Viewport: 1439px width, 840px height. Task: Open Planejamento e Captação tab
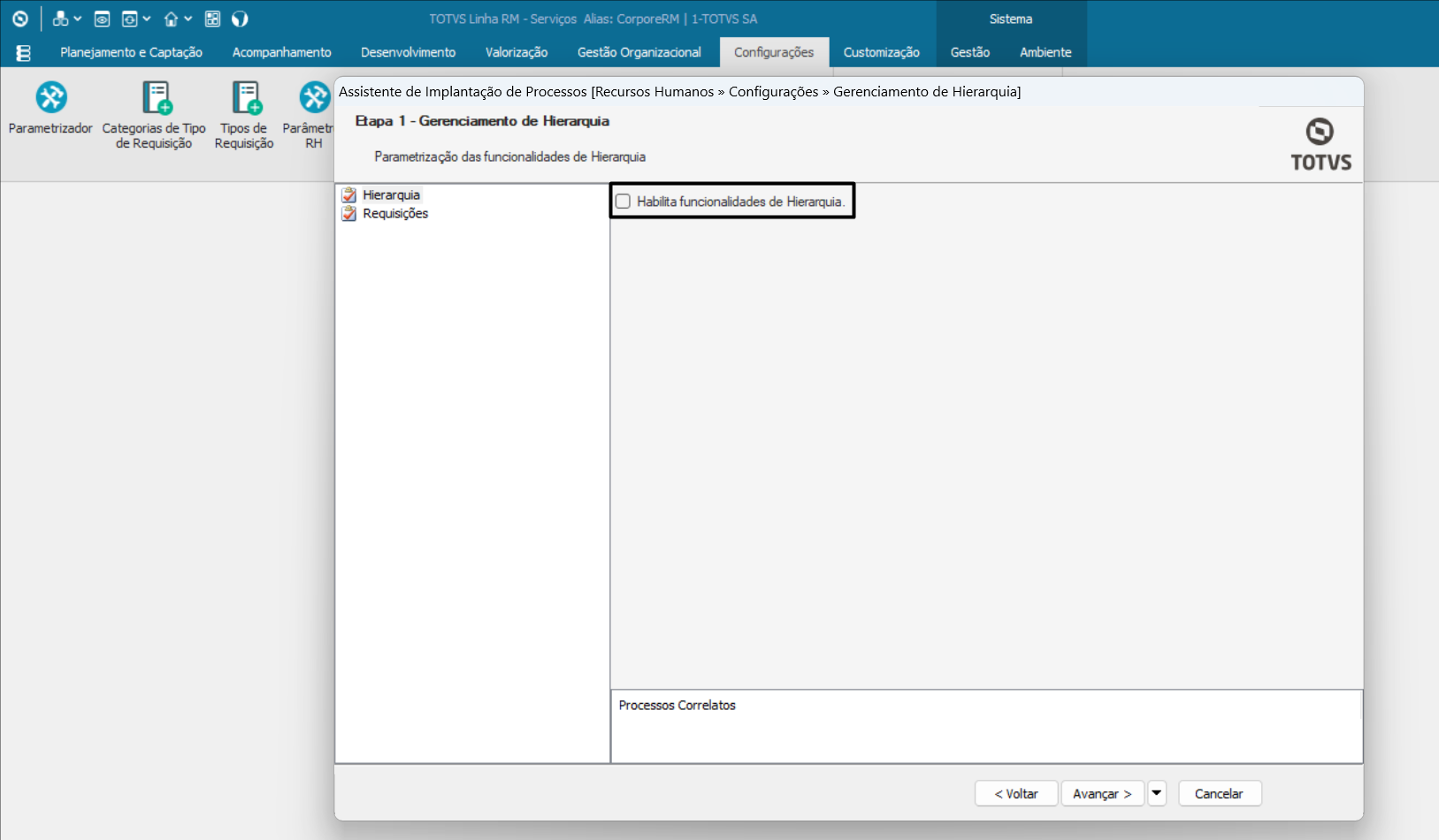[x=131, y=52]
